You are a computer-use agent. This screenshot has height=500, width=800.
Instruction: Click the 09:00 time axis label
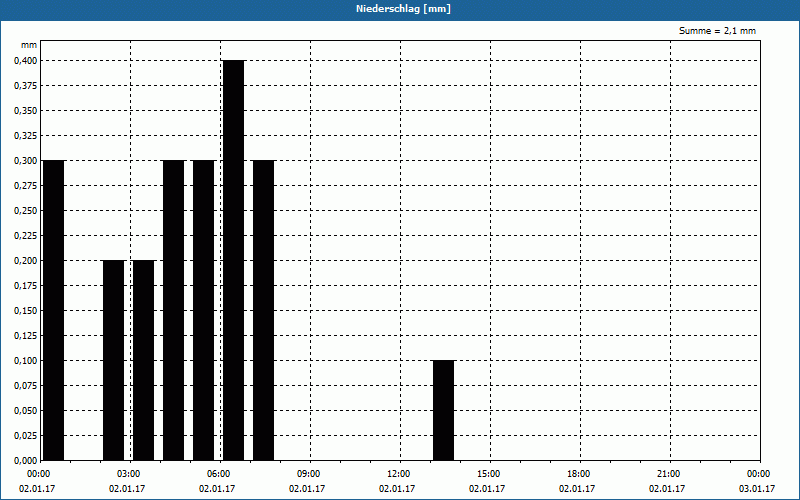click(309, 474)
